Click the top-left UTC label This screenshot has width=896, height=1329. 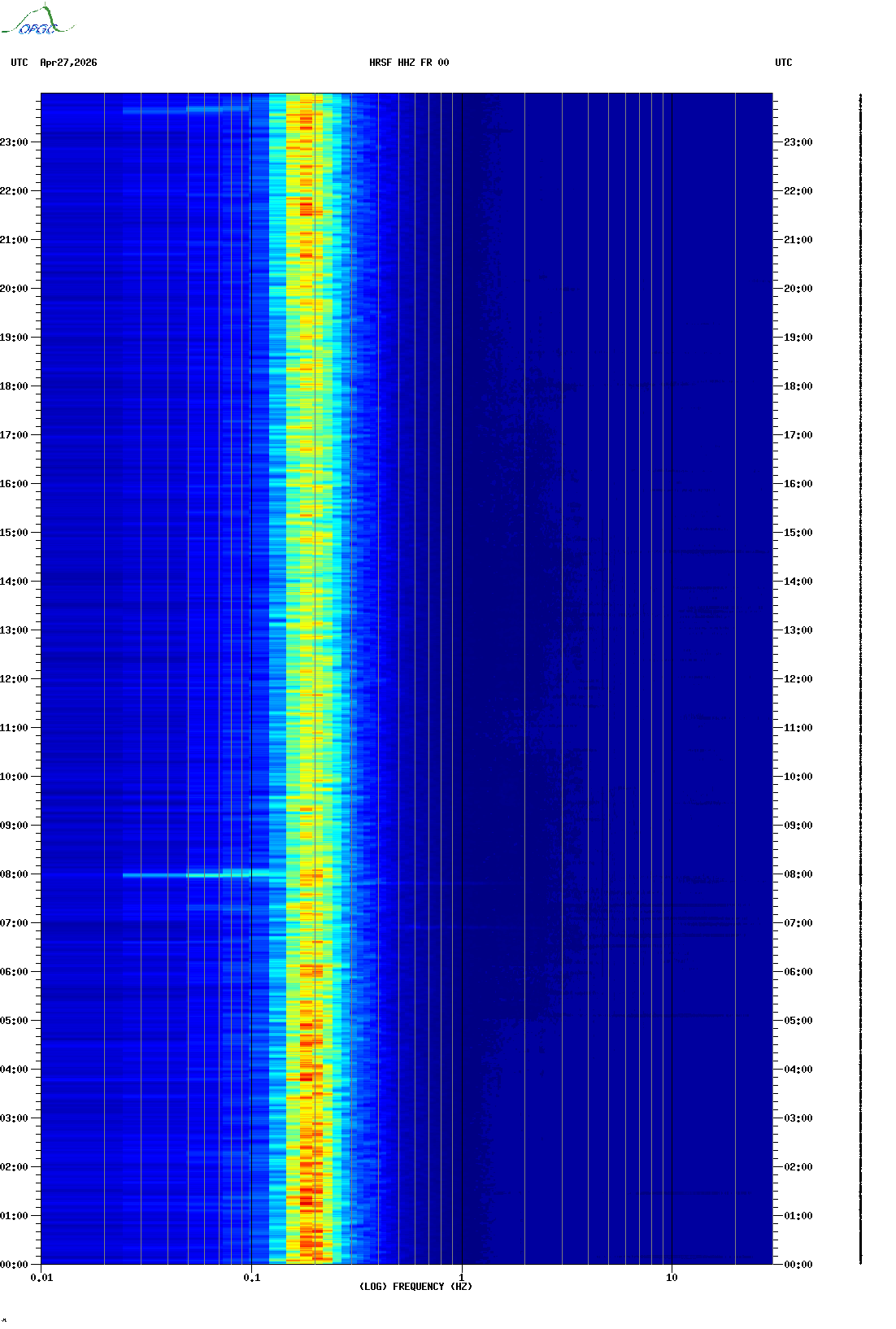[20, 63]
